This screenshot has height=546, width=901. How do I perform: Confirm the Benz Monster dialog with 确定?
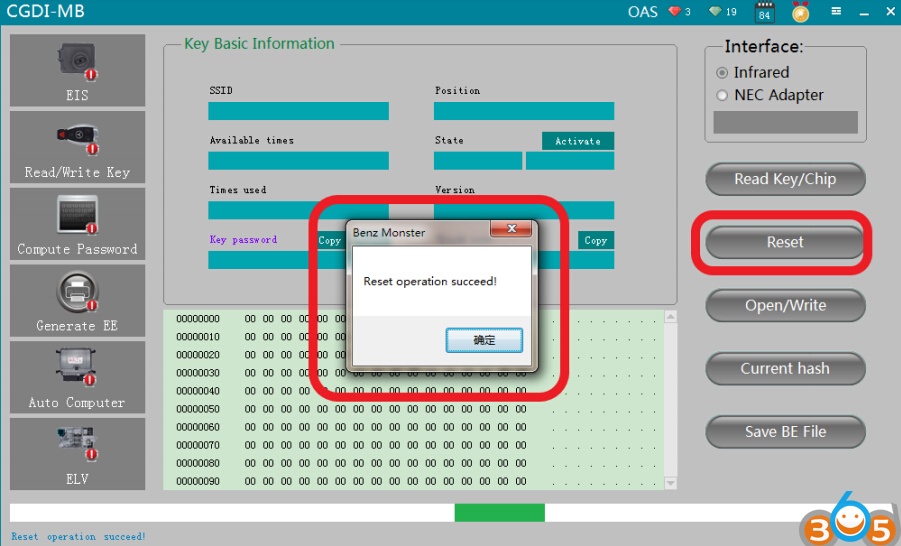coord(484,340)
